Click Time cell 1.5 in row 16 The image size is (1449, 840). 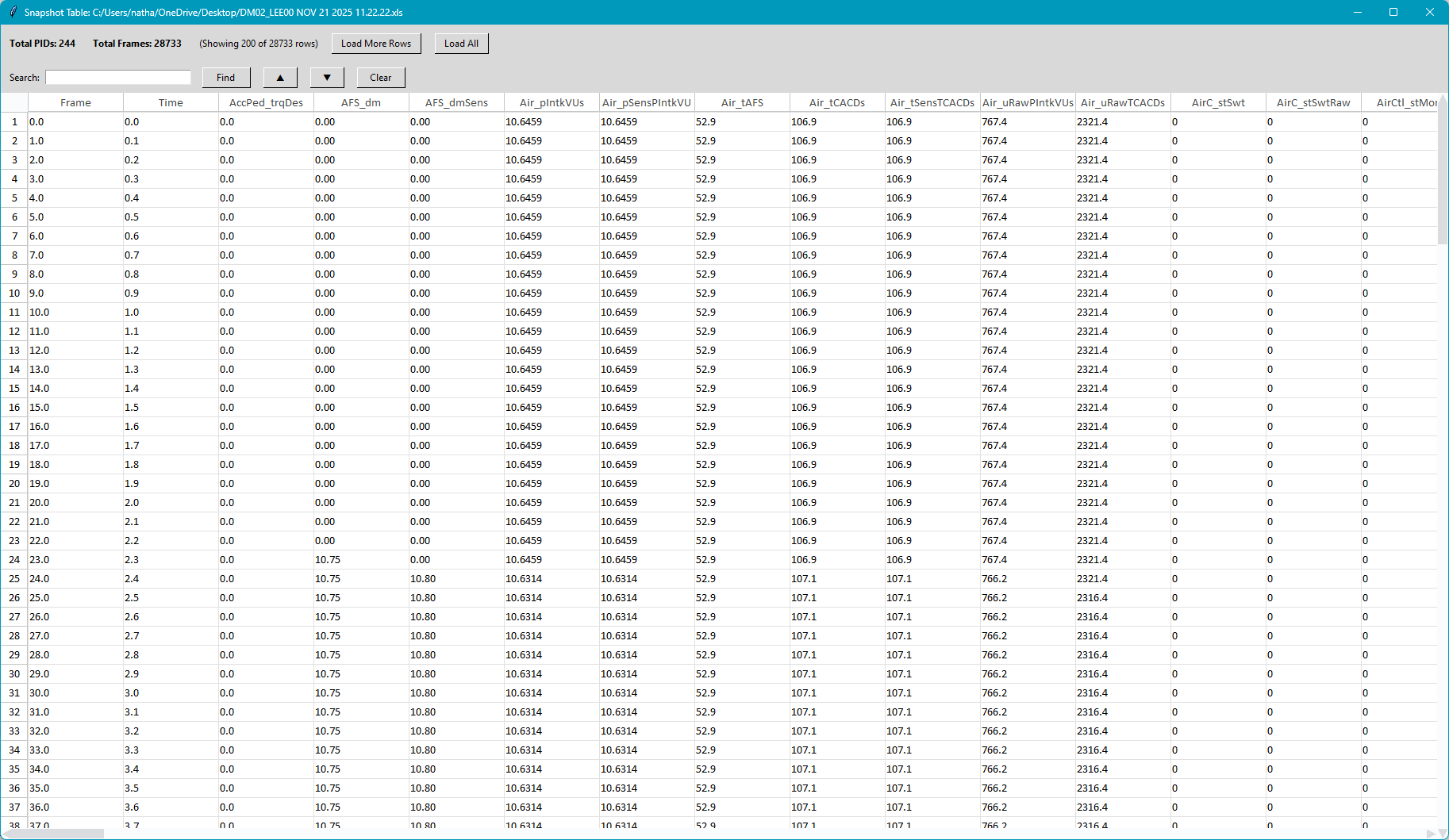[x=171, y=408]
